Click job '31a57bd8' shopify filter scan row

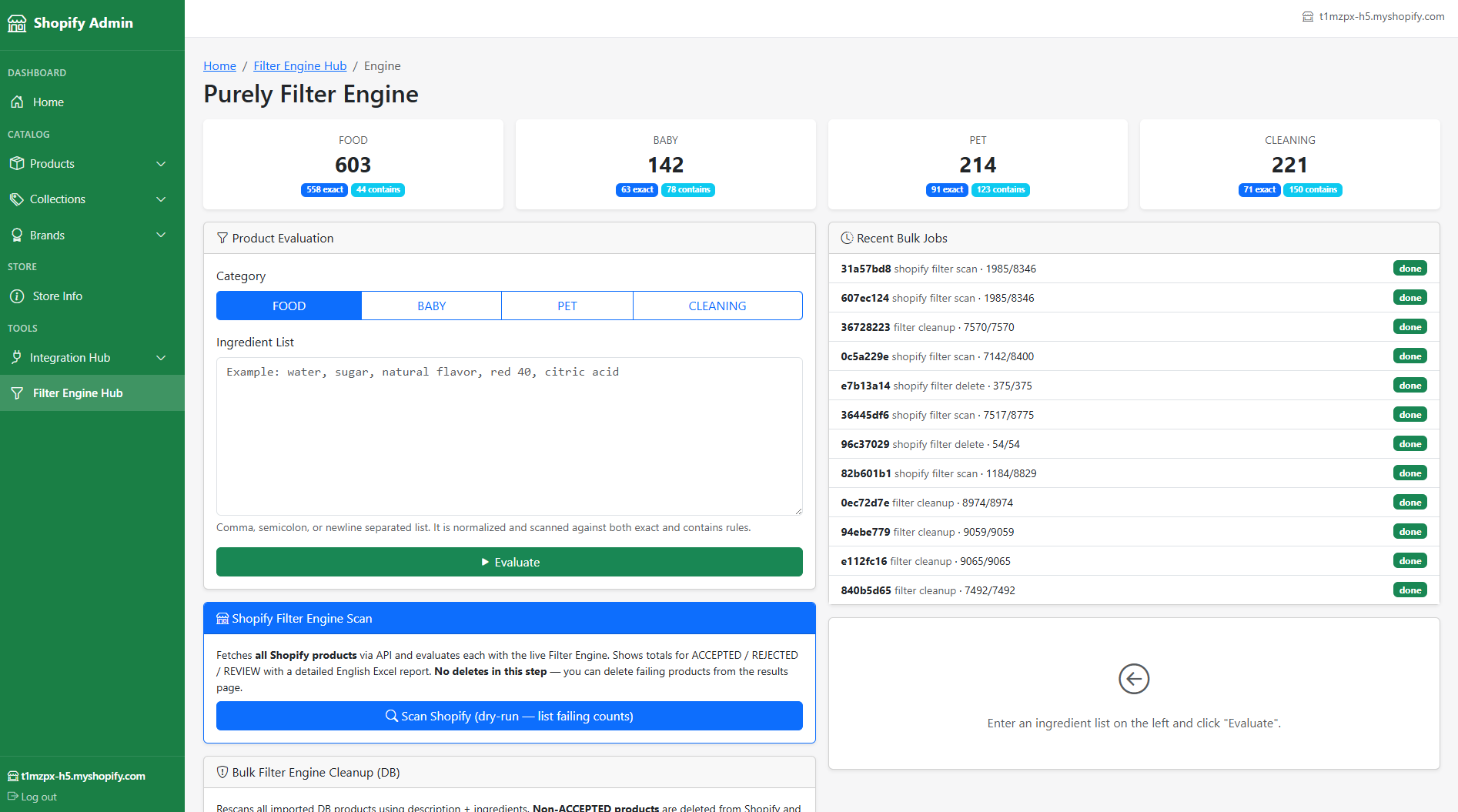pyautogui.click(x=1134, y=269)
